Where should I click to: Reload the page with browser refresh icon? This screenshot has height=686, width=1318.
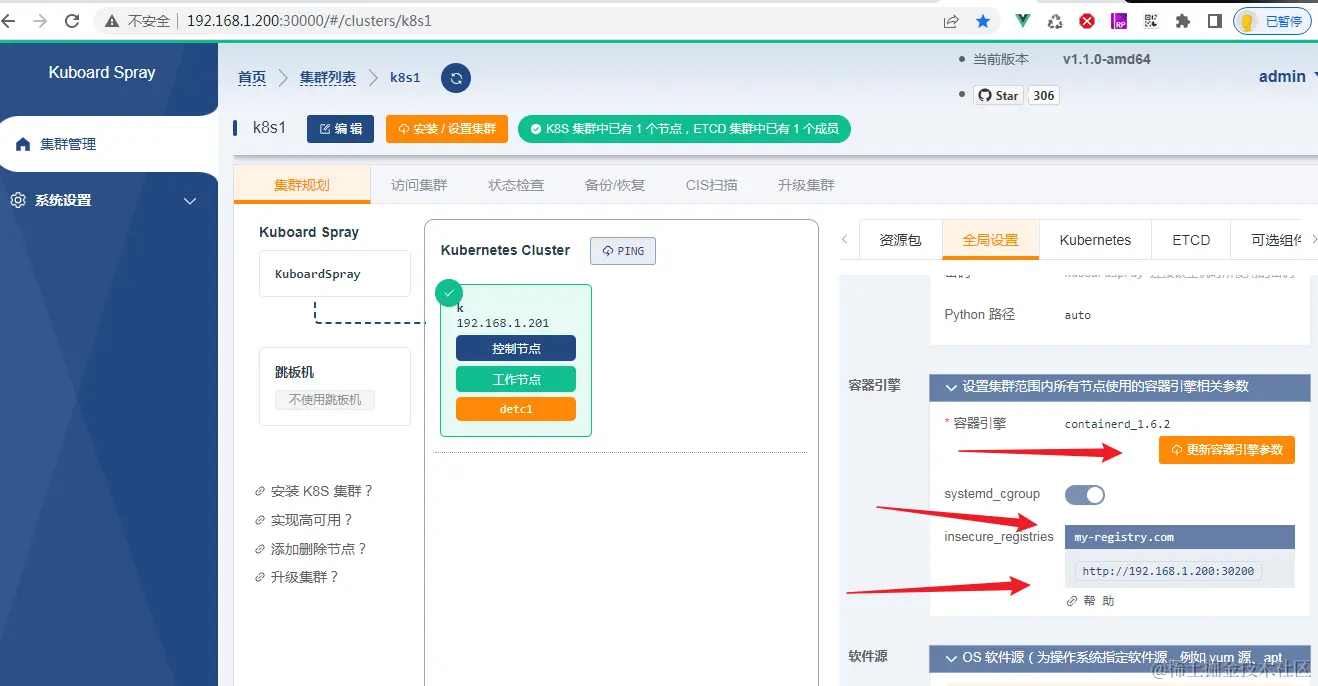point(72,20)
